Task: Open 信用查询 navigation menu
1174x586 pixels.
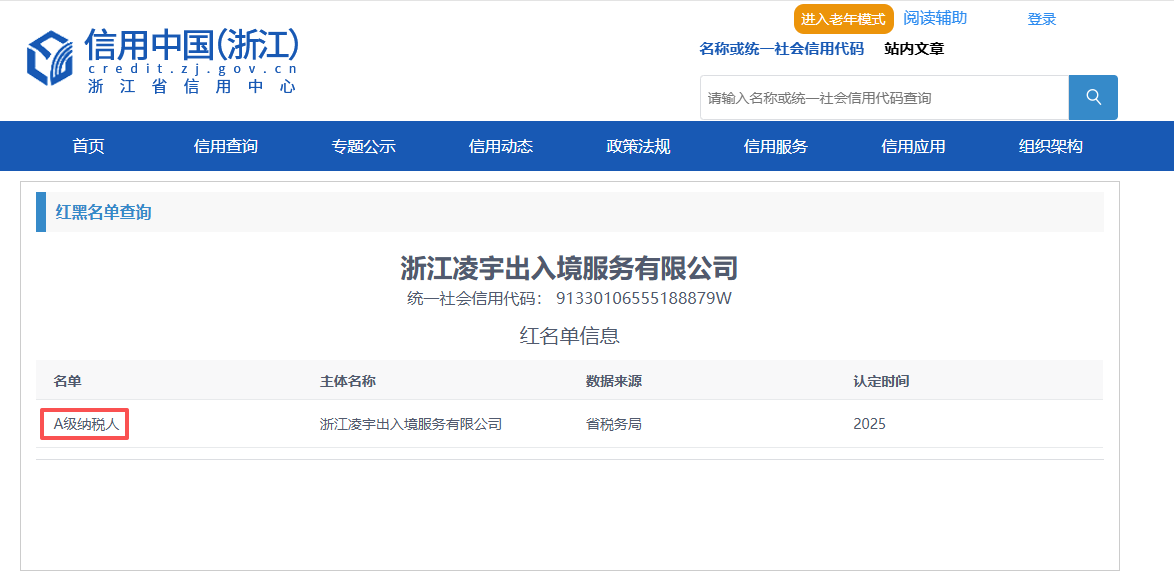Action: pos(225,147)
